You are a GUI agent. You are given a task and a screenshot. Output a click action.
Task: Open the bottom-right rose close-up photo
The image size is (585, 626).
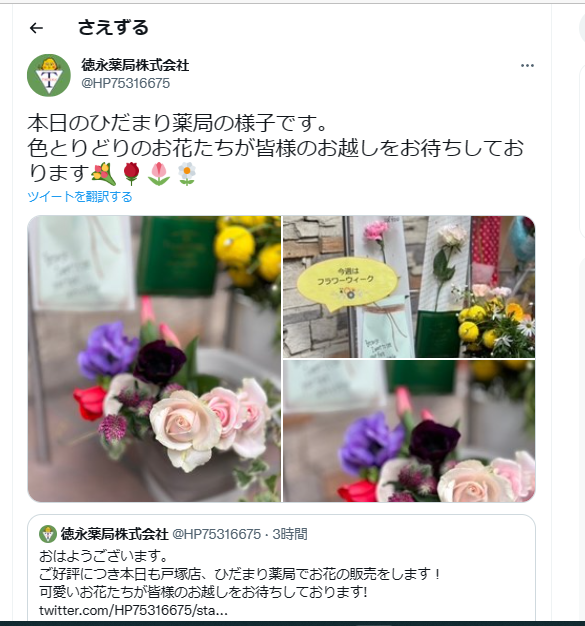point(409,431)
